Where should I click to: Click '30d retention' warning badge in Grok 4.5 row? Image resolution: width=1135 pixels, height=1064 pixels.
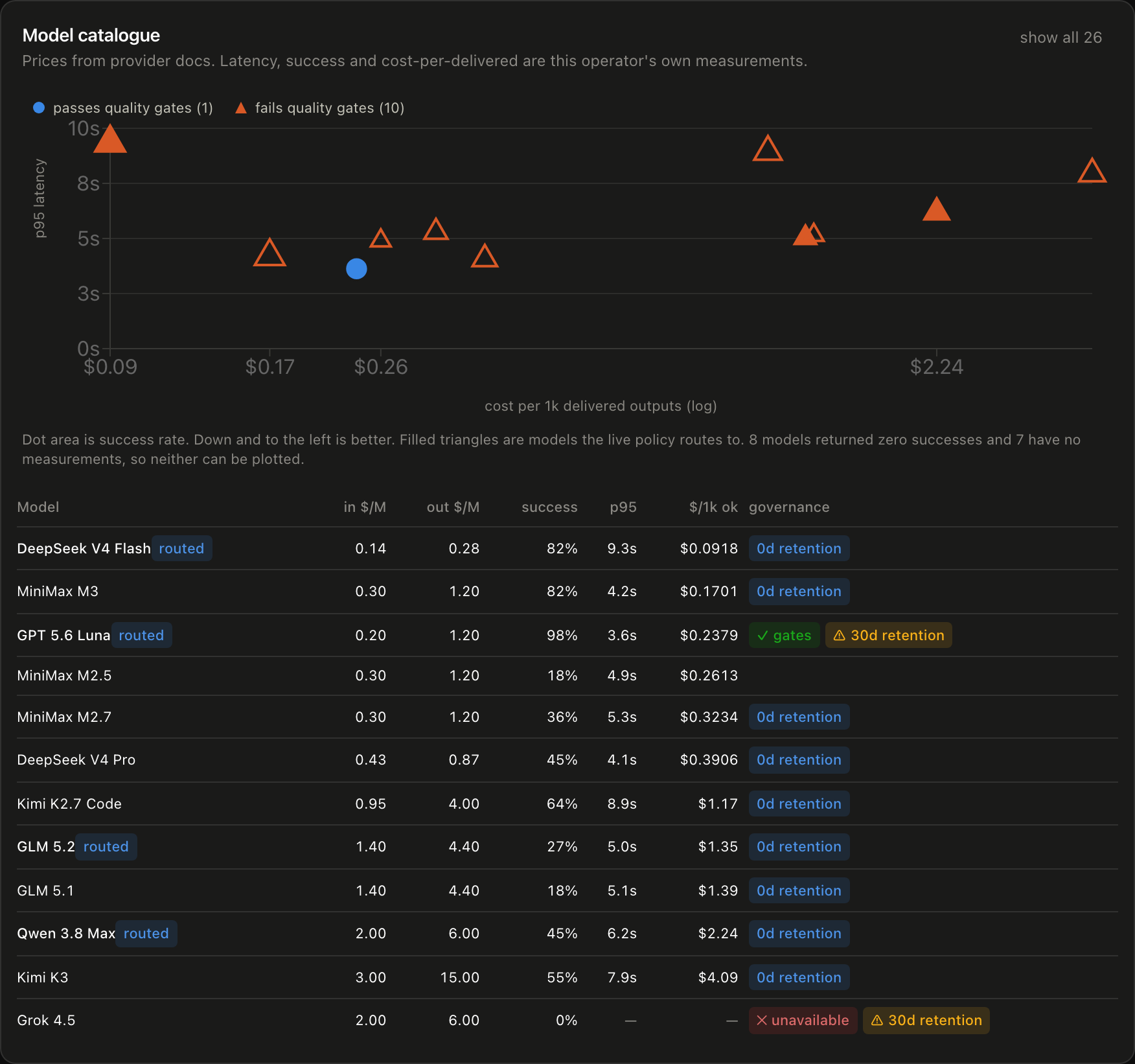coord(926,1020)
